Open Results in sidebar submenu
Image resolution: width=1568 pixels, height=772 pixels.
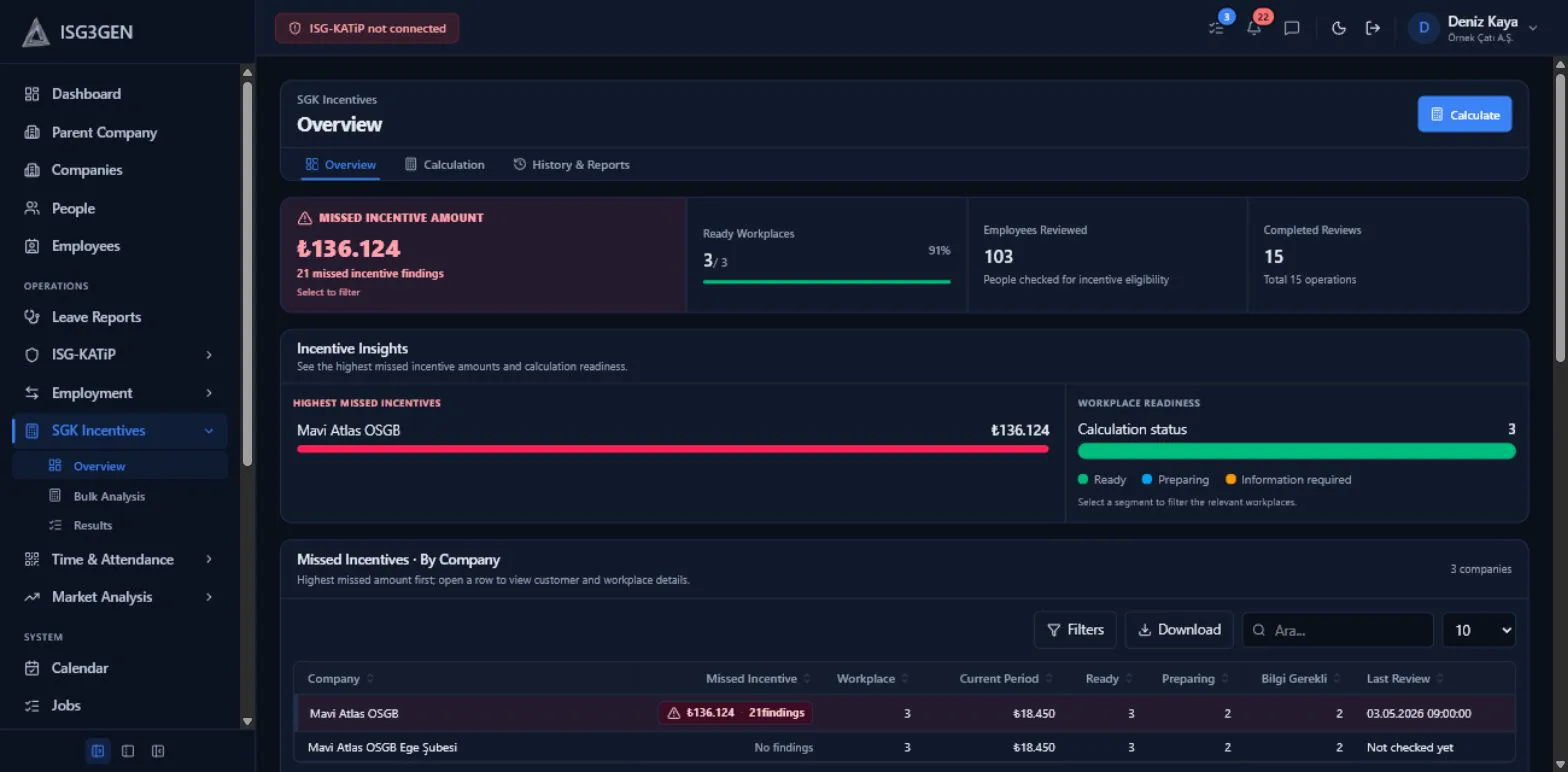(120, 525)
